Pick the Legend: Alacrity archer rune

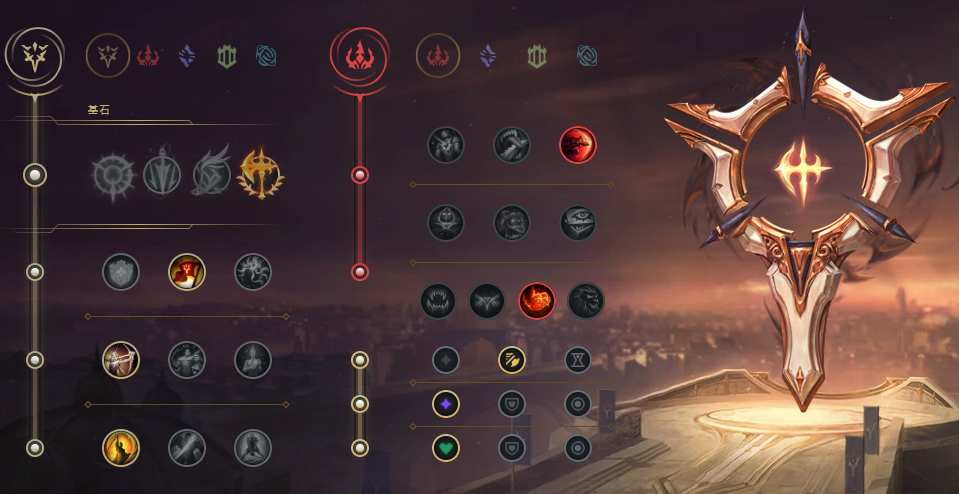[x=121, y=360]
